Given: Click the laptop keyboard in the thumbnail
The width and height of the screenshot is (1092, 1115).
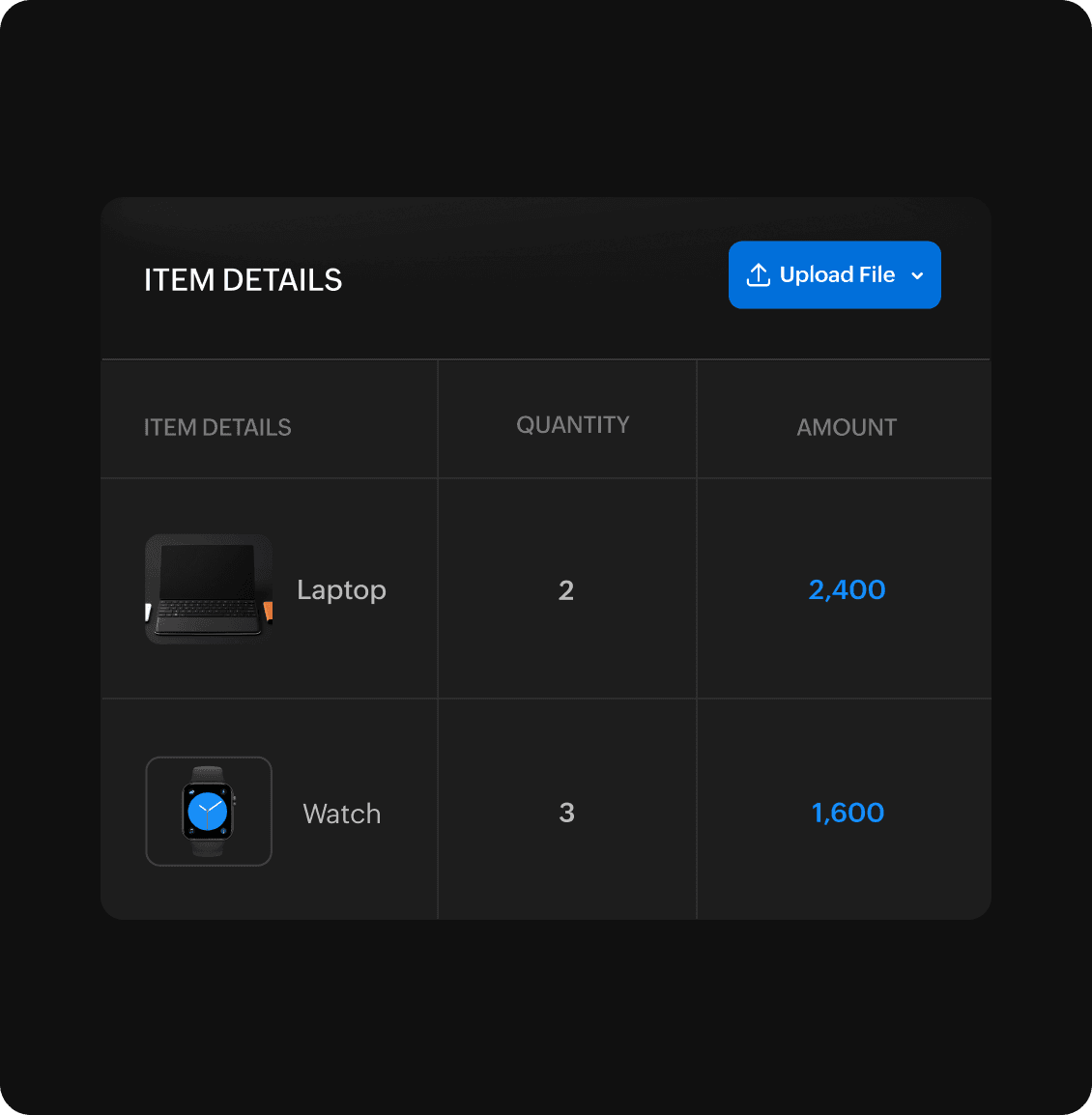Looking at the screenshot, I should (209, 612).
